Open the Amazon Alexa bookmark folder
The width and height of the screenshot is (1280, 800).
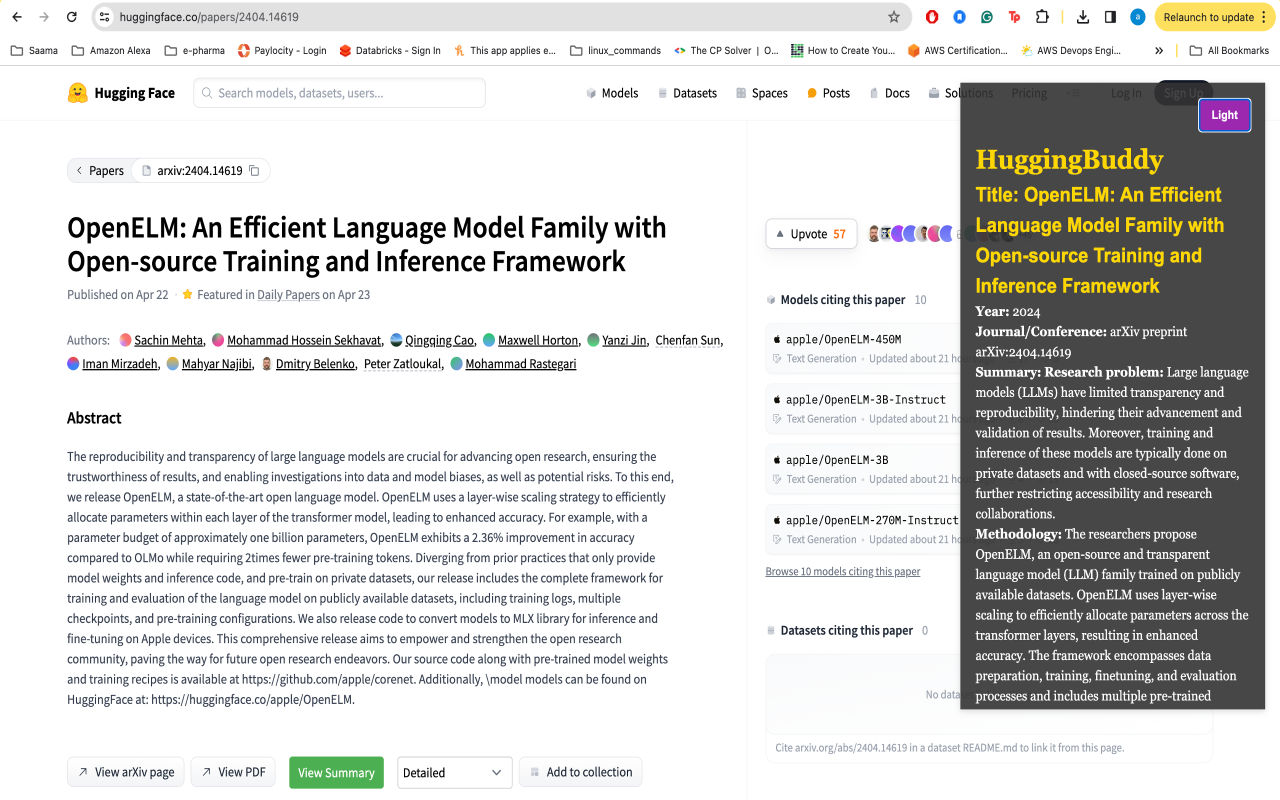point(111,50)
